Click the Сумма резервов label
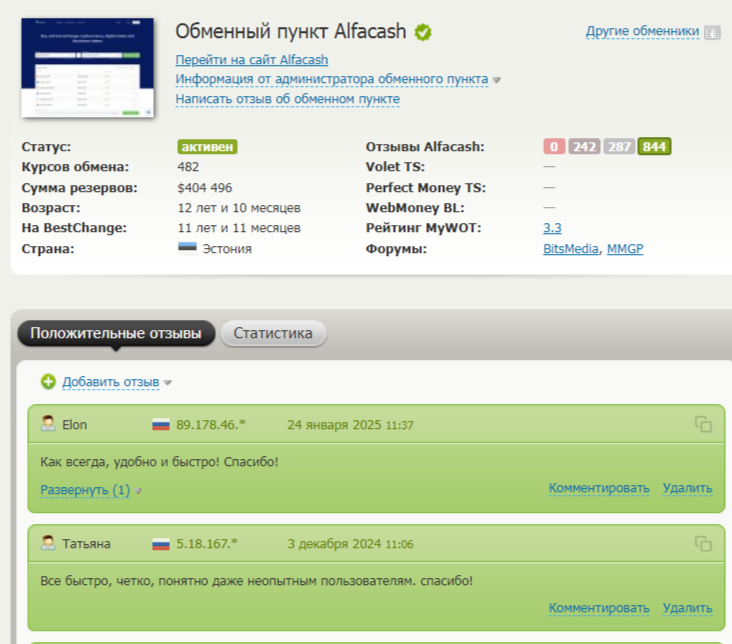This screenshot has width=732, height=644. (79, 188)
